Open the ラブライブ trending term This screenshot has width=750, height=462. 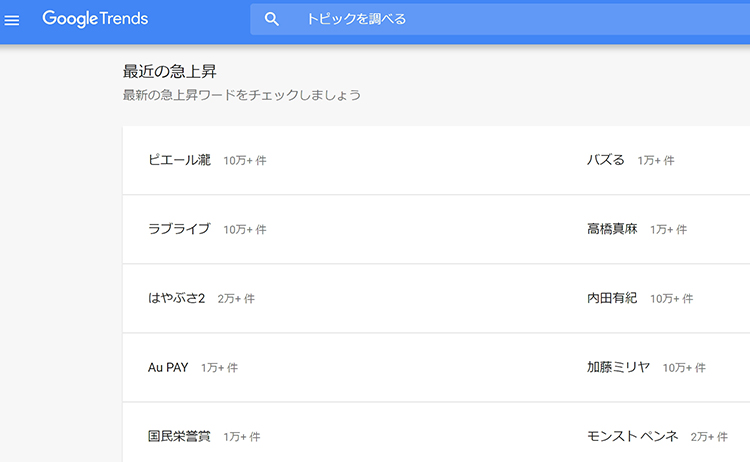coord(179,229)
